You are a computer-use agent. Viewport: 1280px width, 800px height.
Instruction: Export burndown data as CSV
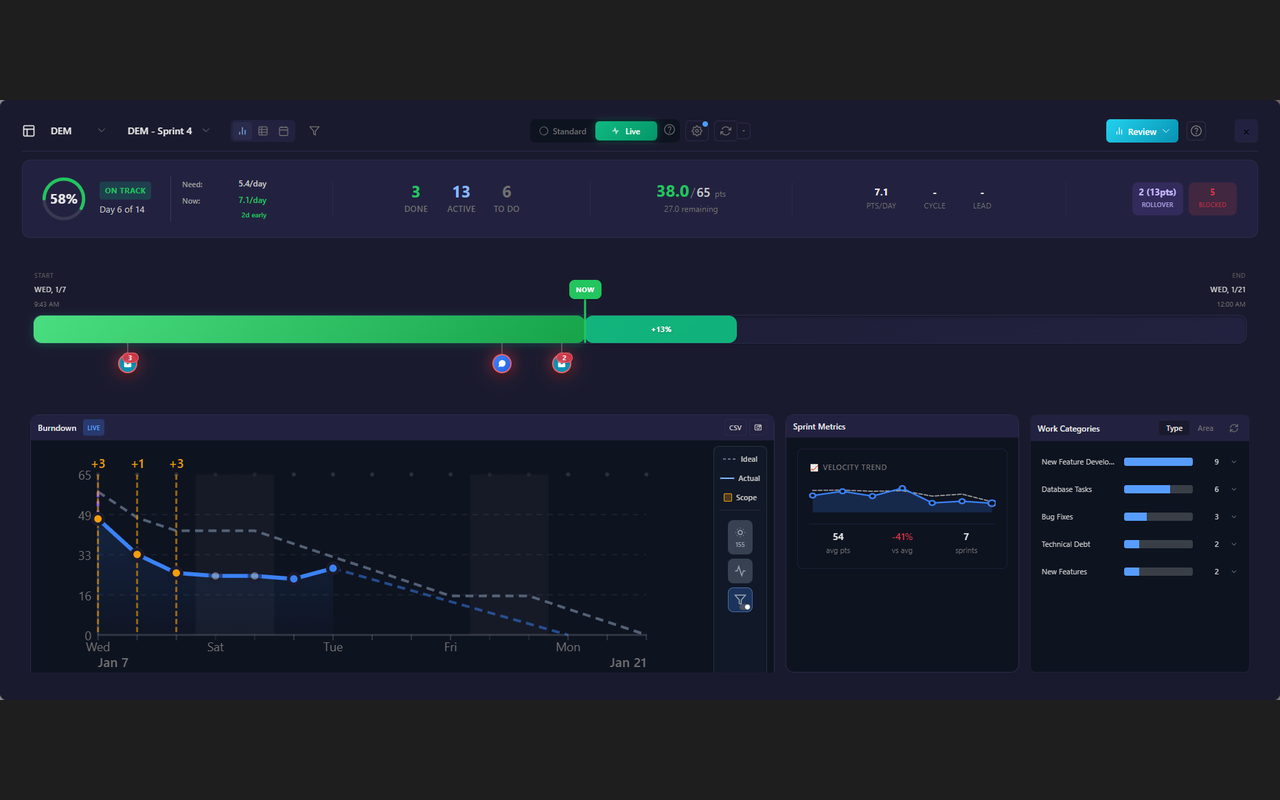tap(735, 427)
